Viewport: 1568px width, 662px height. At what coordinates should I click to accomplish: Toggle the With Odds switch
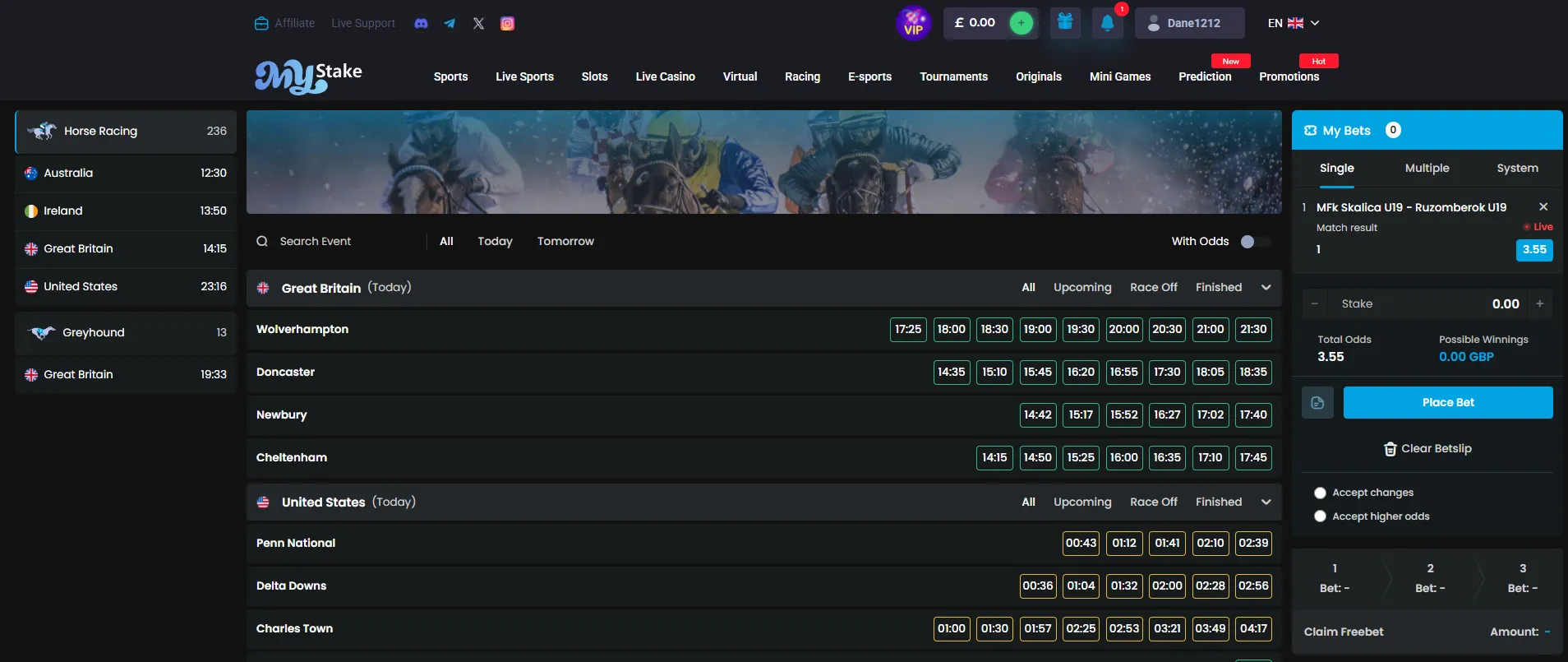(x=1256, y=241)
